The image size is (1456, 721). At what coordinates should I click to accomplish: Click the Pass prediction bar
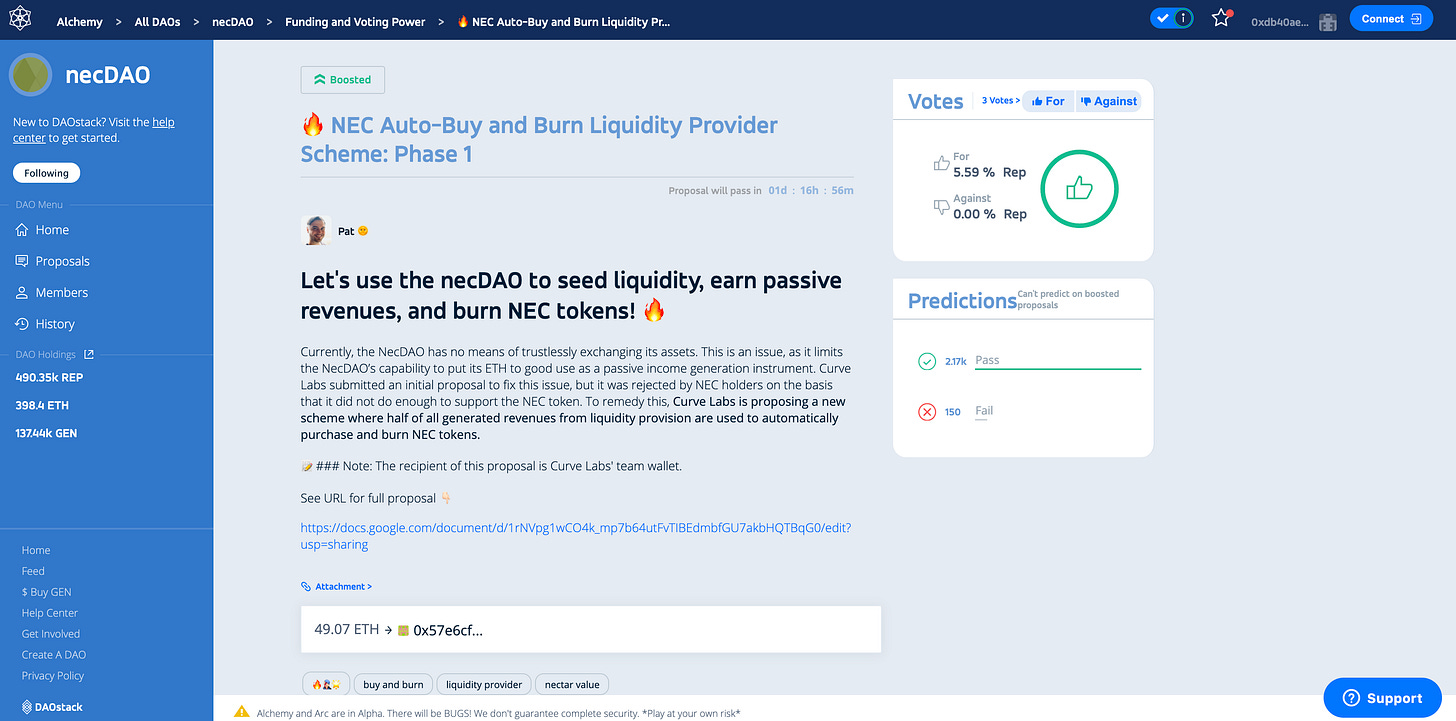pos(1057,361)
